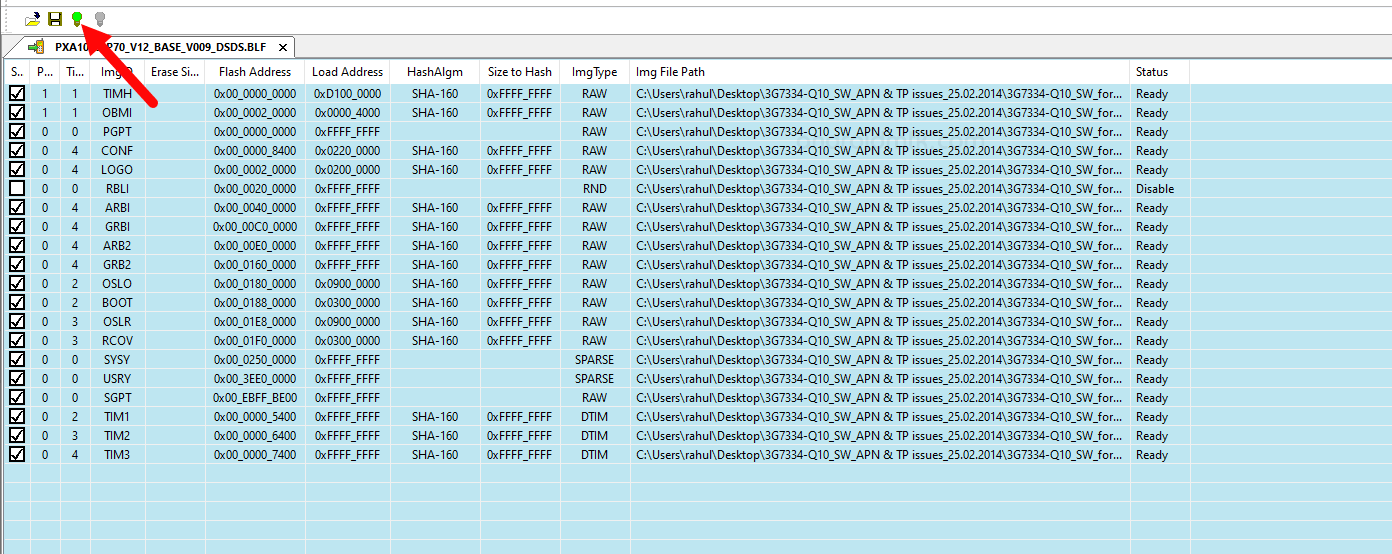Uncheck the TIM3 row checkbox
This screenshot has height=554, width=1392.
point(17,454)
